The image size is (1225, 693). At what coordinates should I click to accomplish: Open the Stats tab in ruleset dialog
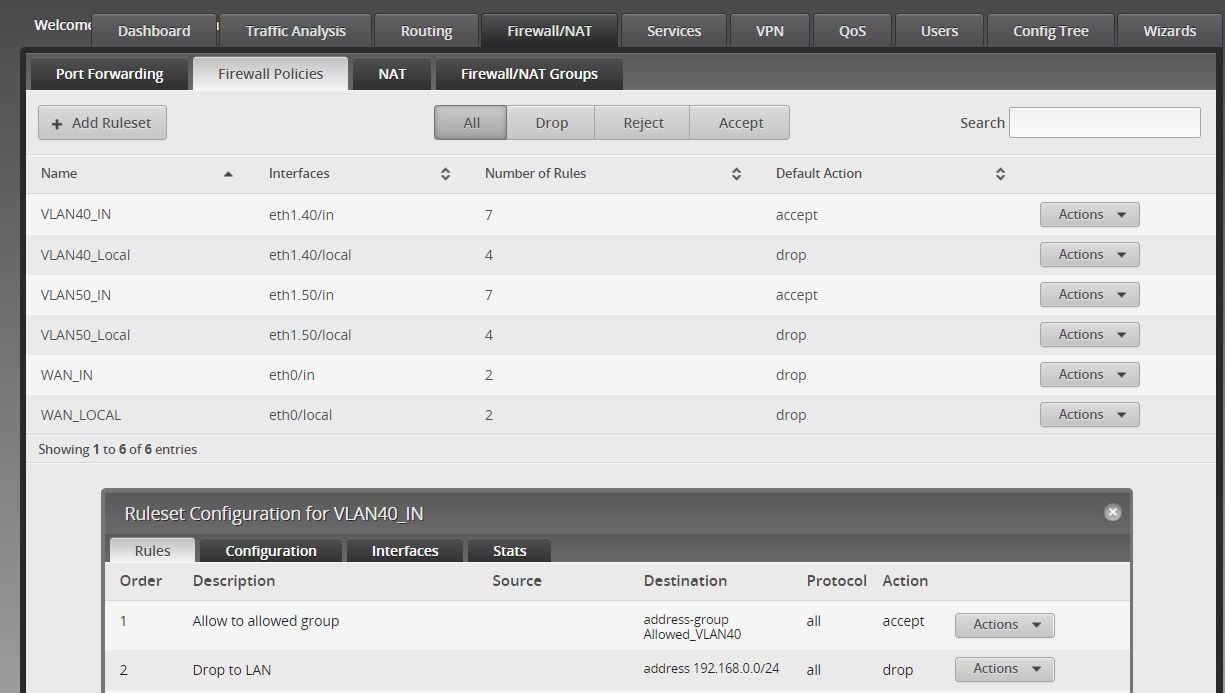[509, 551]
